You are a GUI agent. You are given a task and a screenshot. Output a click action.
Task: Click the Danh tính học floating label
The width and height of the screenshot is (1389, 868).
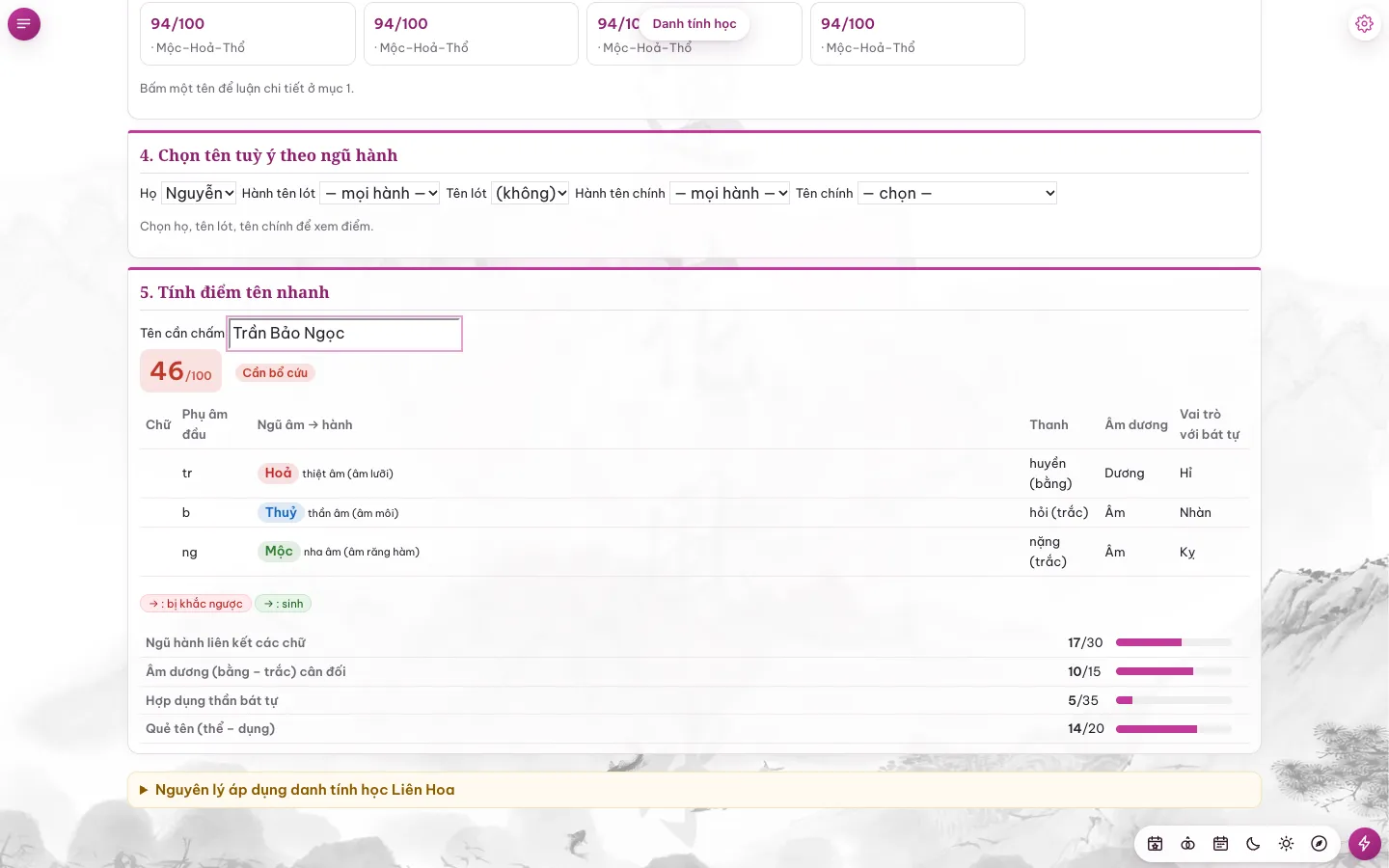coord(694,23)
